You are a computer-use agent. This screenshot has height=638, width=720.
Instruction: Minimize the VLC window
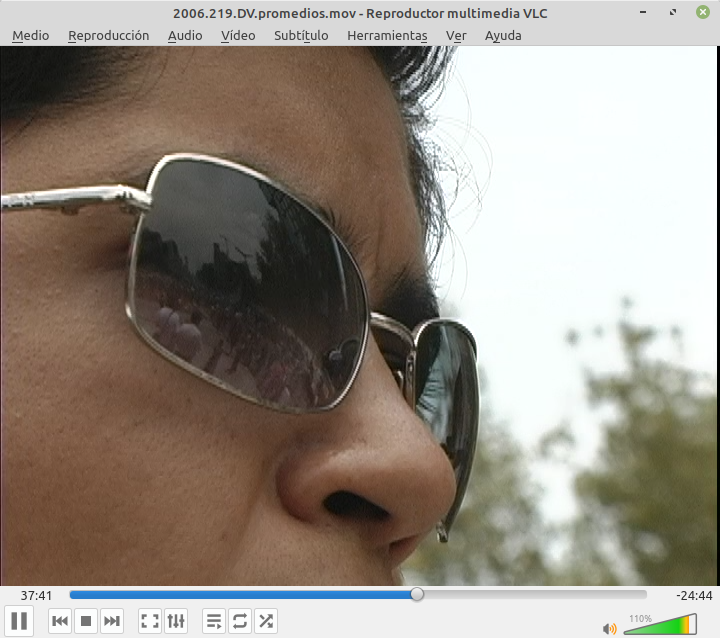pyautogui.click(x=643, y=12)
